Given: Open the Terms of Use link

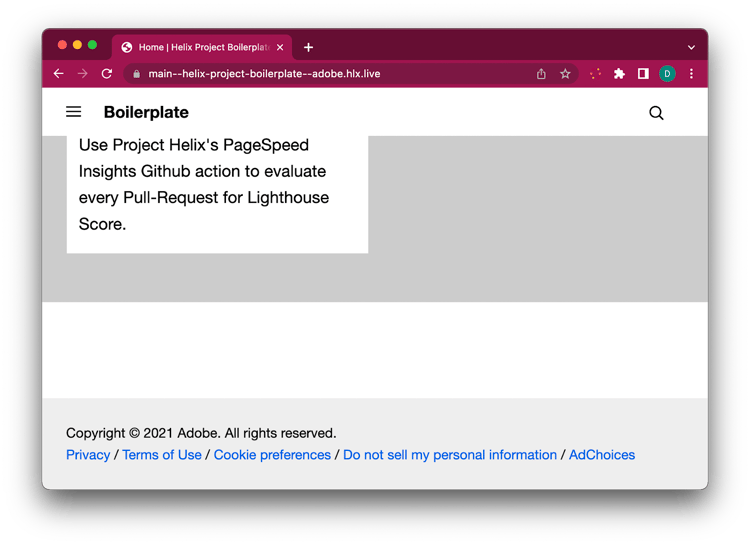Looking at the screenshot, I should tap(162, 455).
